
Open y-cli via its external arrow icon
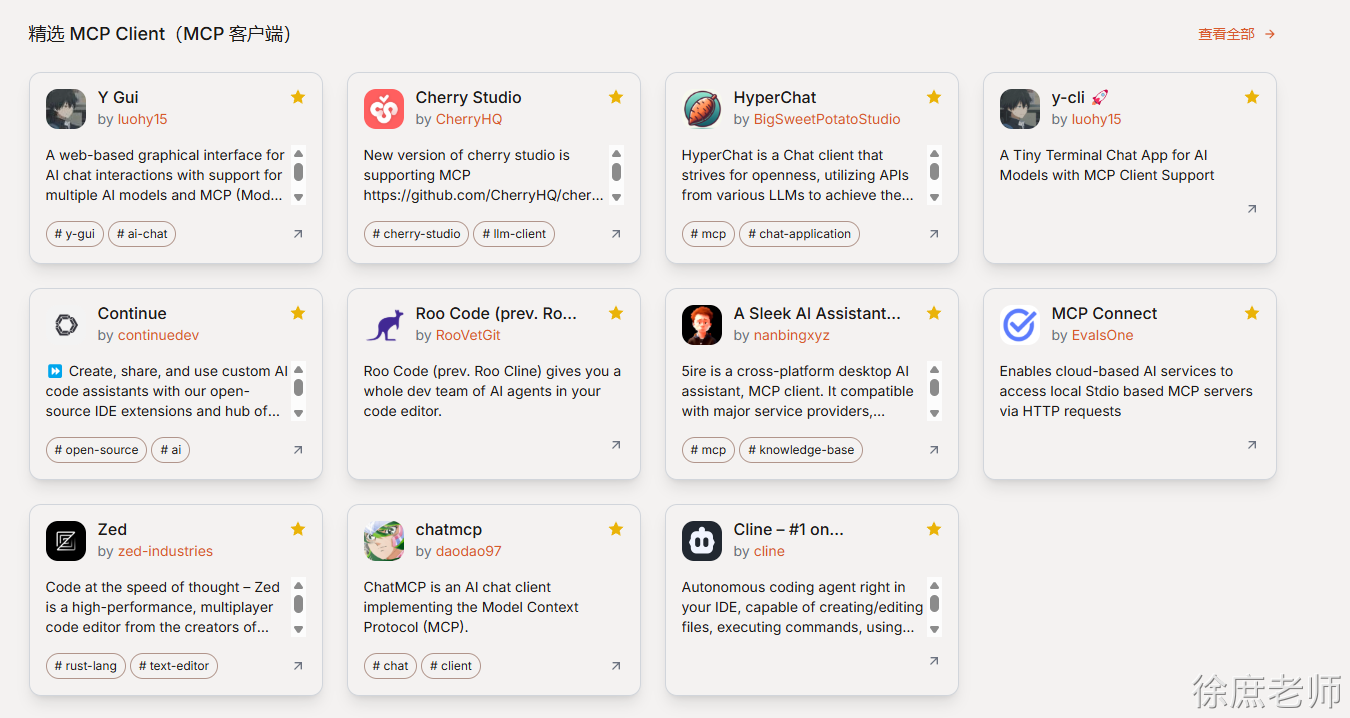[x=1252, y=209]
